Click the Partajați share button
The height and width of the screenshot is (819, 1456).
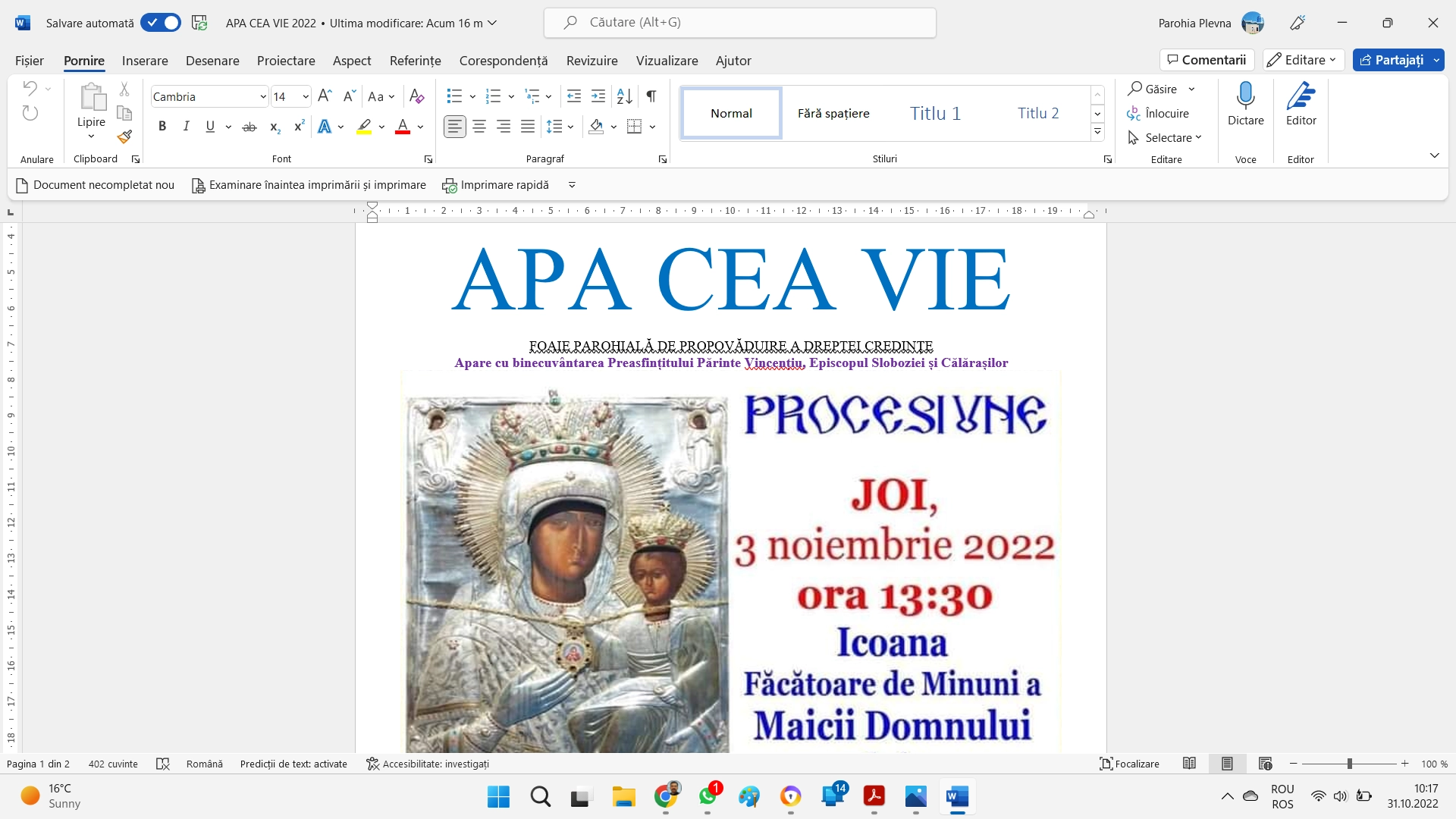pos(1391,60)
